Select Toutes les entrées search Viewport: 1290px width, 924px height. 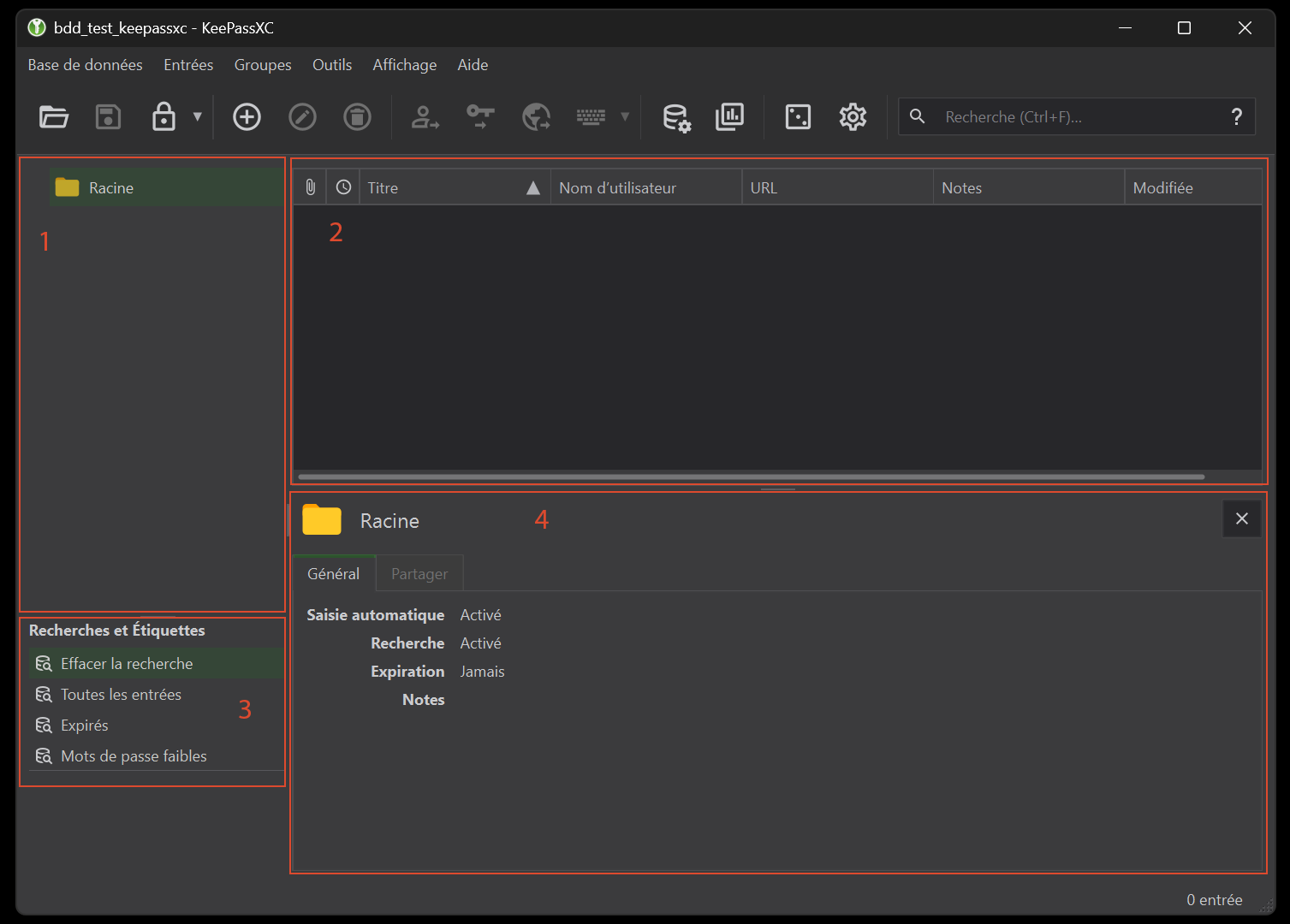(156, 695)
